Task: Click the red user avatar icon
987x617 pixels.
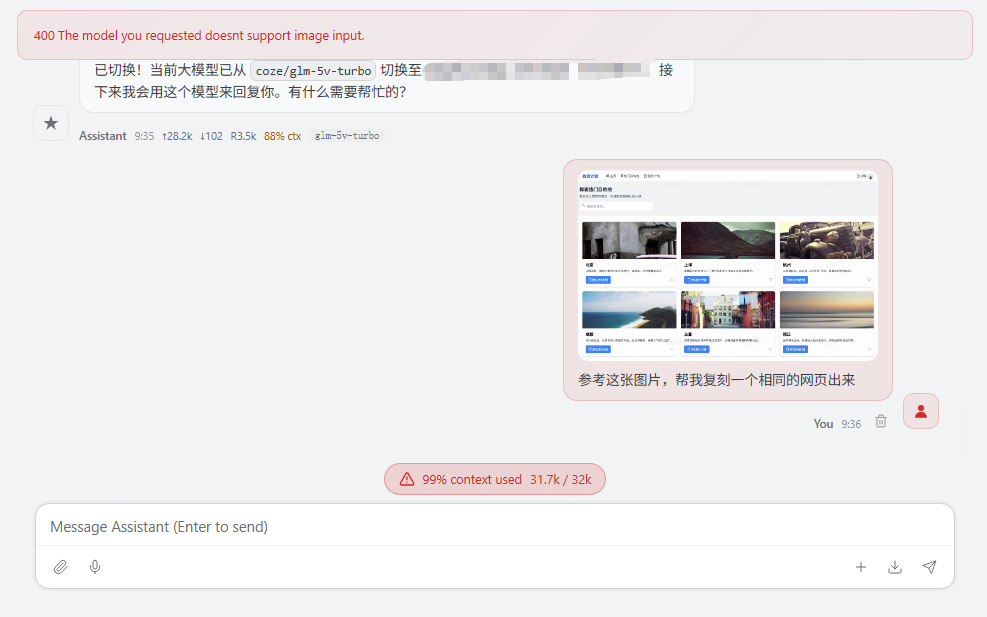Action: pyautogui.click(x=920, y=410)
